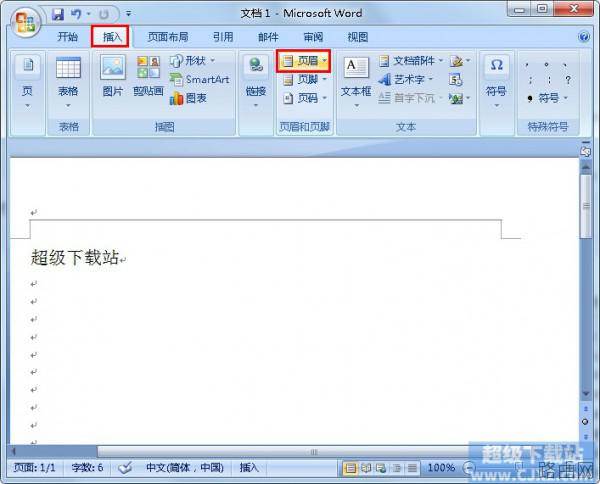The height and width of the screenshot is (484, 600).
Task: Open the 引用 References tab
Action: [x=223, y=37]
